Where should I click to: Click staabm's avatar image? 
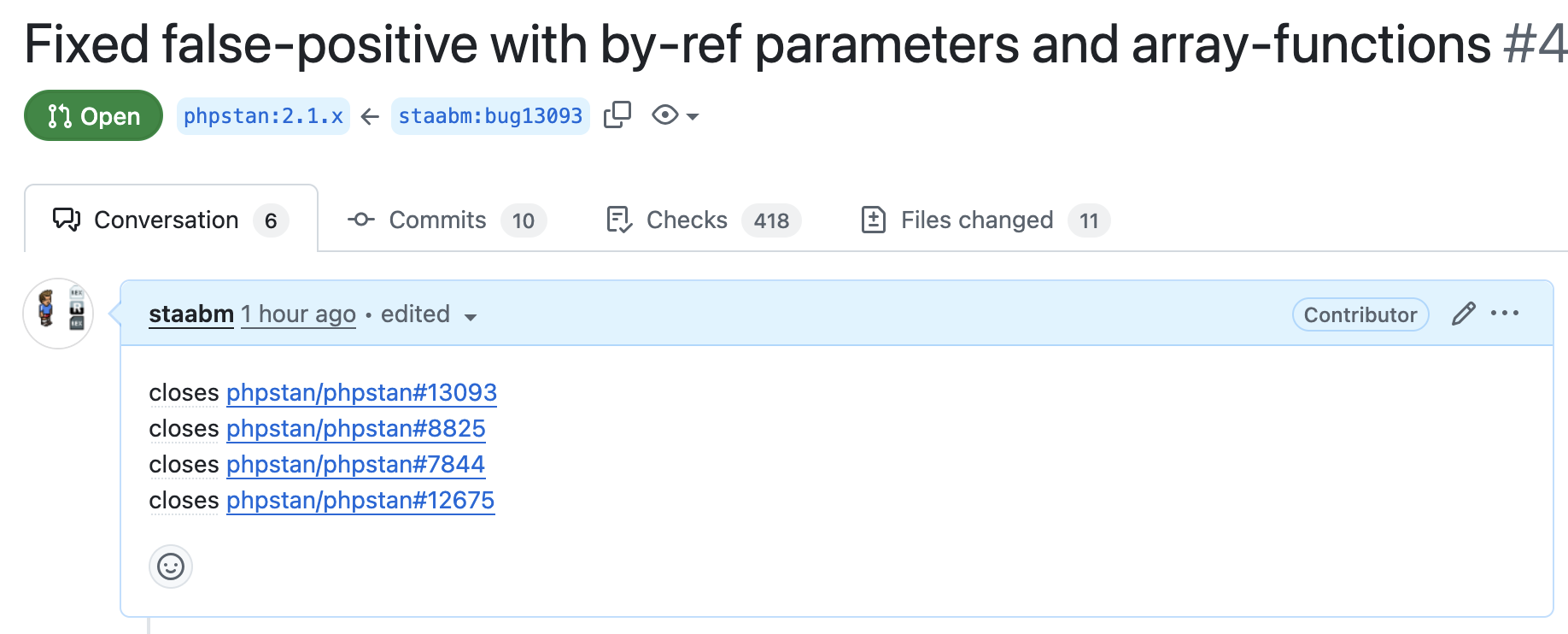coord(58,314)
